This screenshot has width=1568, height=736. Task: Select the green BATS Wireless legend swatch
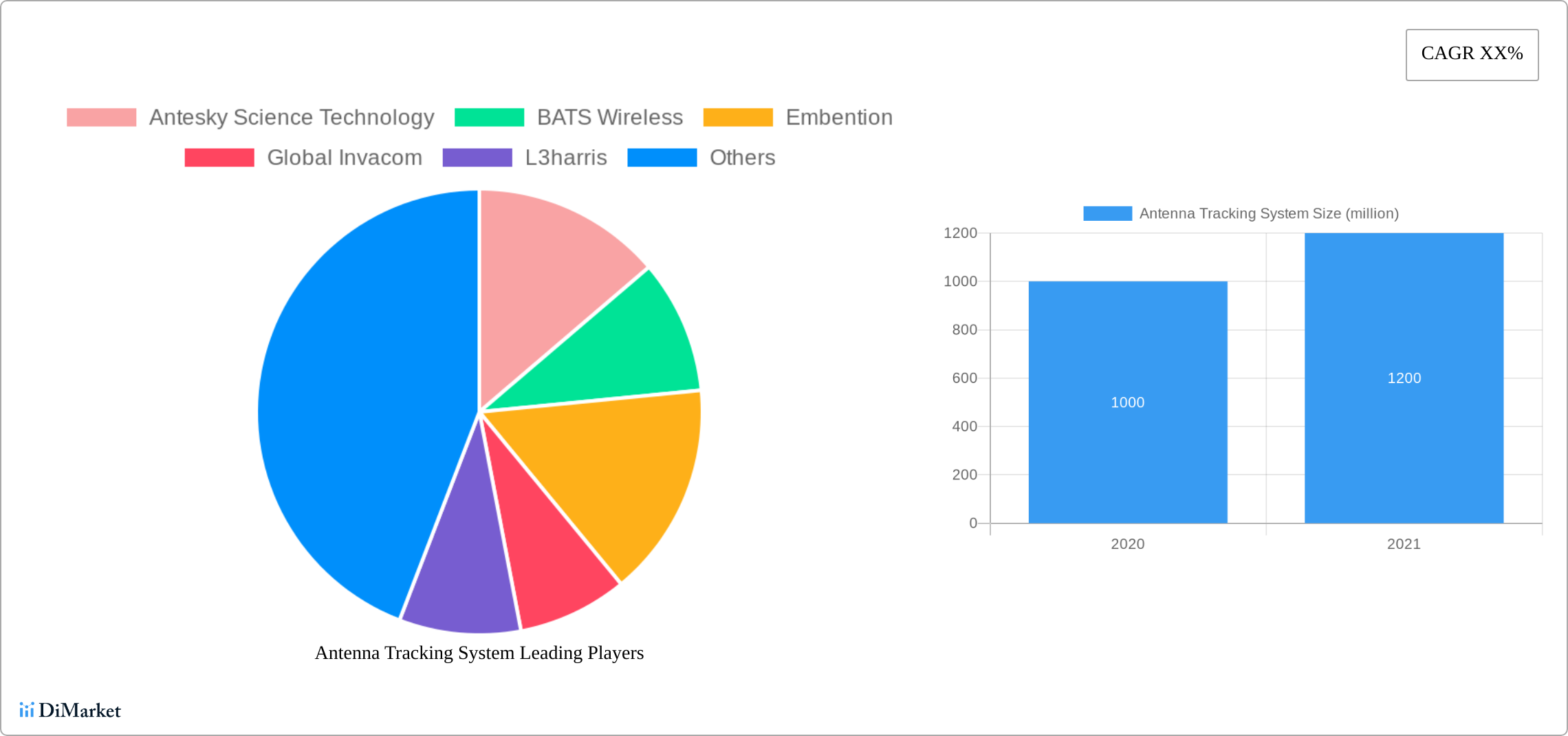click(490, 117)
